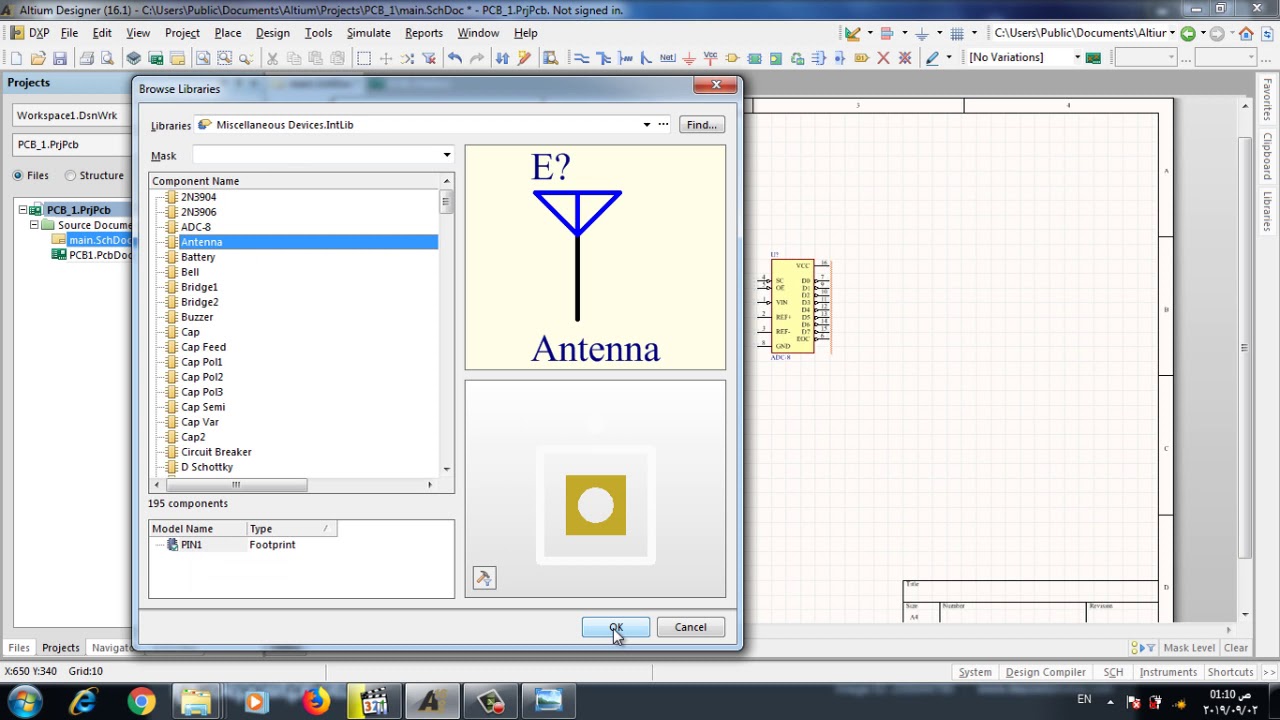Open Chrome from the taskbar
1280x720 pixels.
pos(141,701)
